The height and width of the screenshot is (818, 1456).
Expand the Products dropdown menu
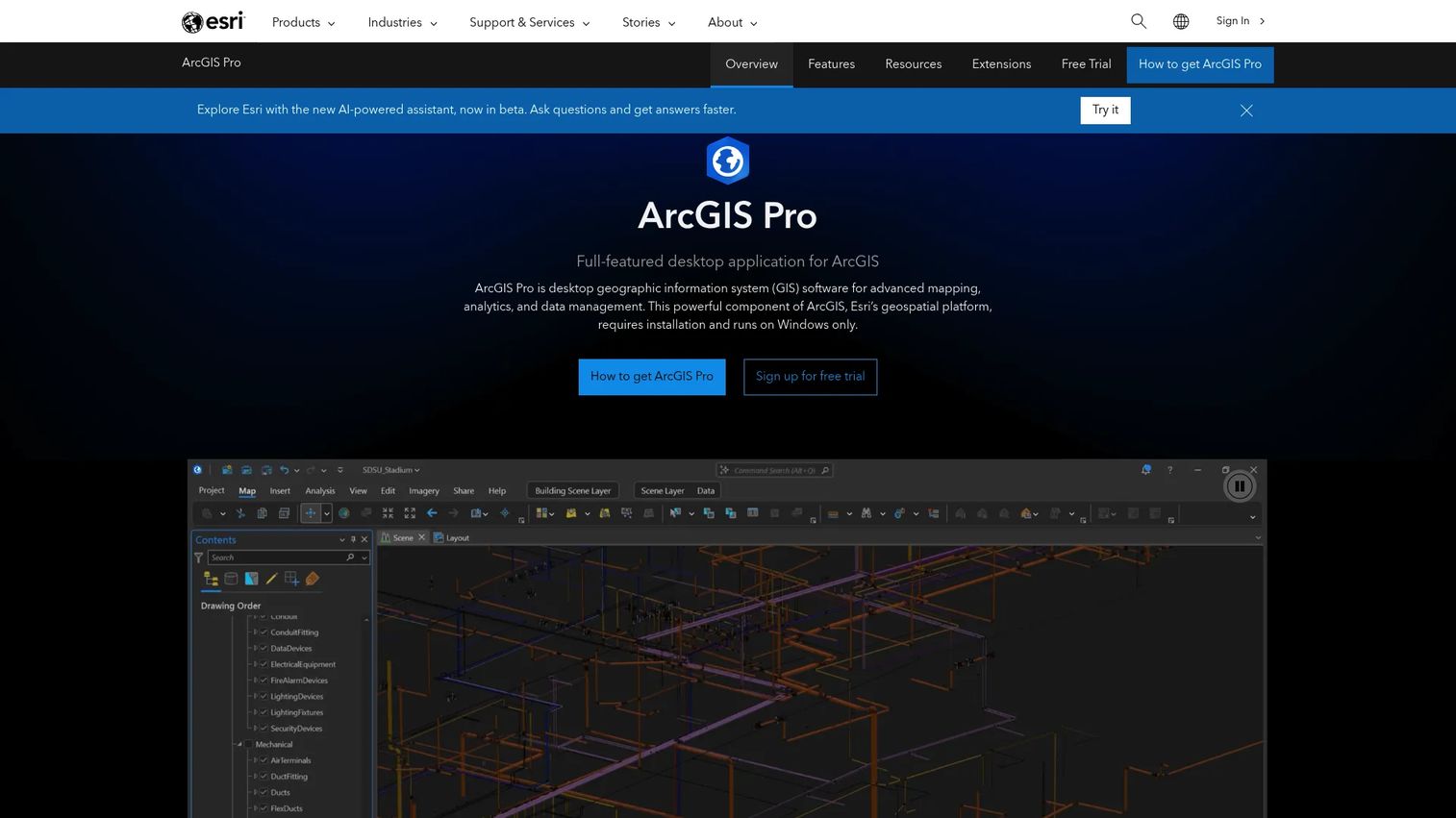point(303,22)
